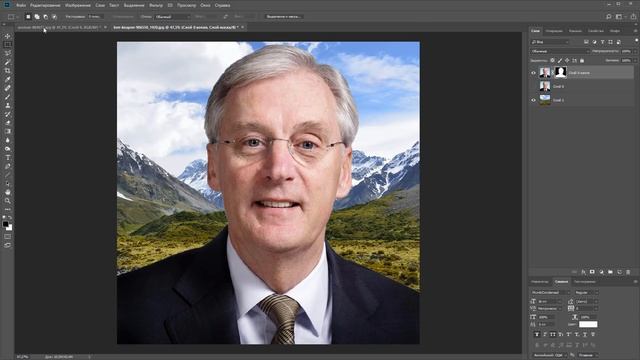Create a new layer icon
The image size is (640, 360).
tap(619, 272)
